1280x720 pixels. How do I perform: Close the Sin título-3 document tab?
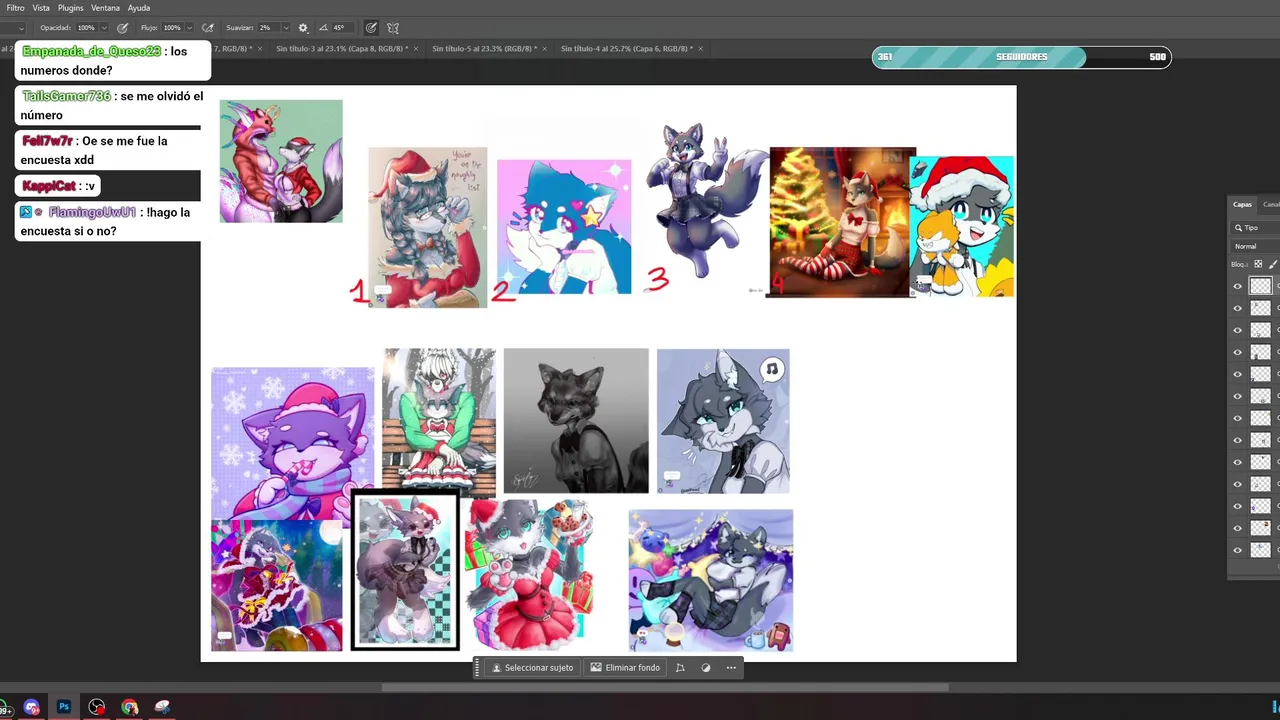(416, 48)
